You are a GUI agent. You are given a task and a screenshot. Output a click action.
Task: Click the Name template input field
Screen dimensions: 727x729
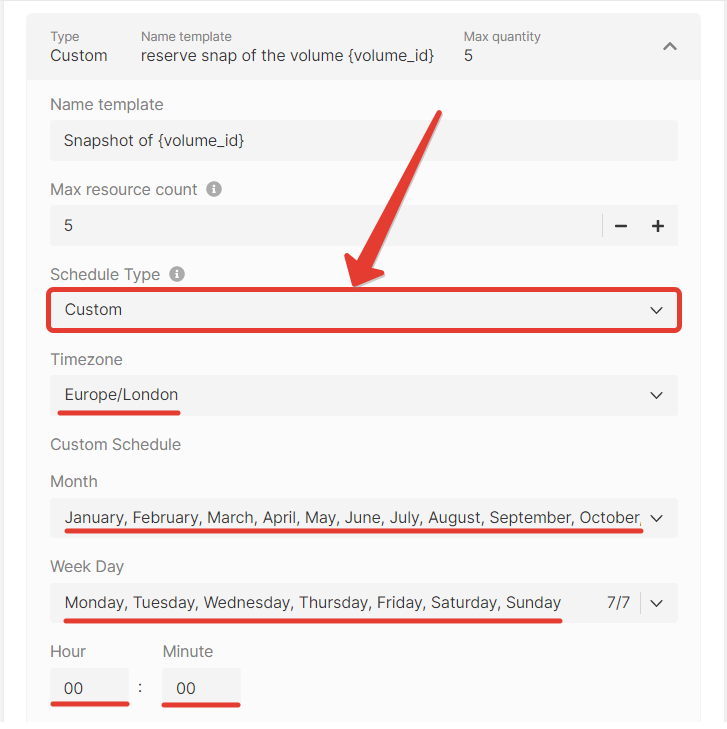tap(364, 140)
